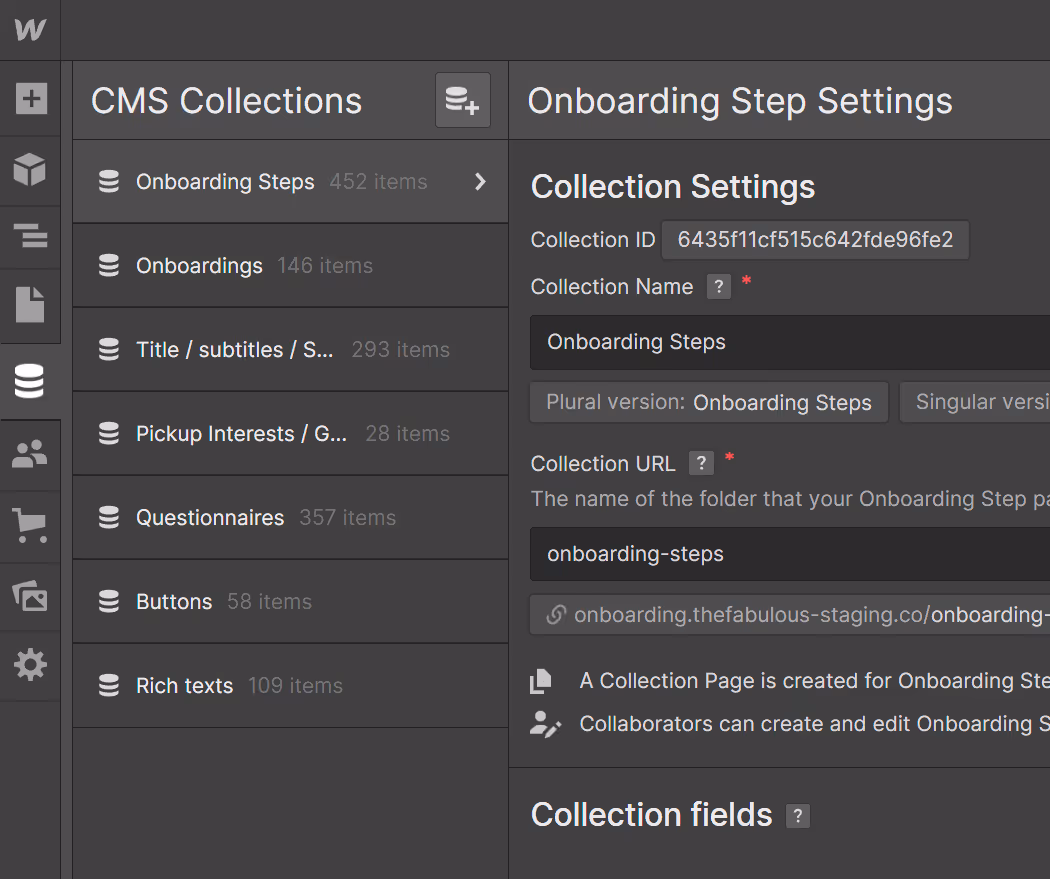Click the Singular version tag

[975, 402]
